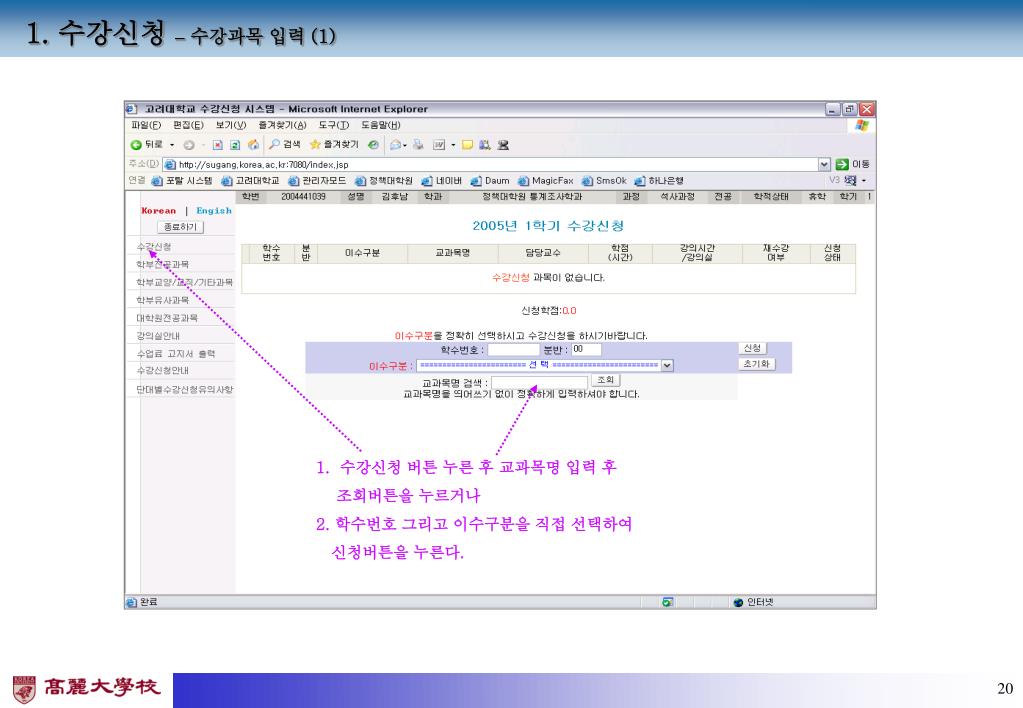Screen dimensions: 1023x708
Task: Open the Back button history dropdown arrow
Action: [x=172, y=145]
